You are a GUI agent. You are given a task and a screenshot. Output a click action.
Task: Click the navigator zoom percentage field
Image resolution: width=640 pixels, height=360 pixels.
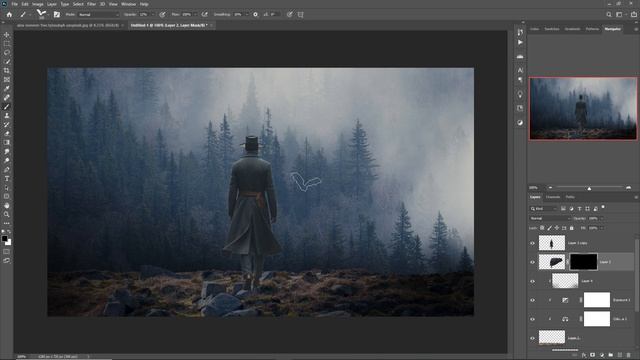pos(534,188)
